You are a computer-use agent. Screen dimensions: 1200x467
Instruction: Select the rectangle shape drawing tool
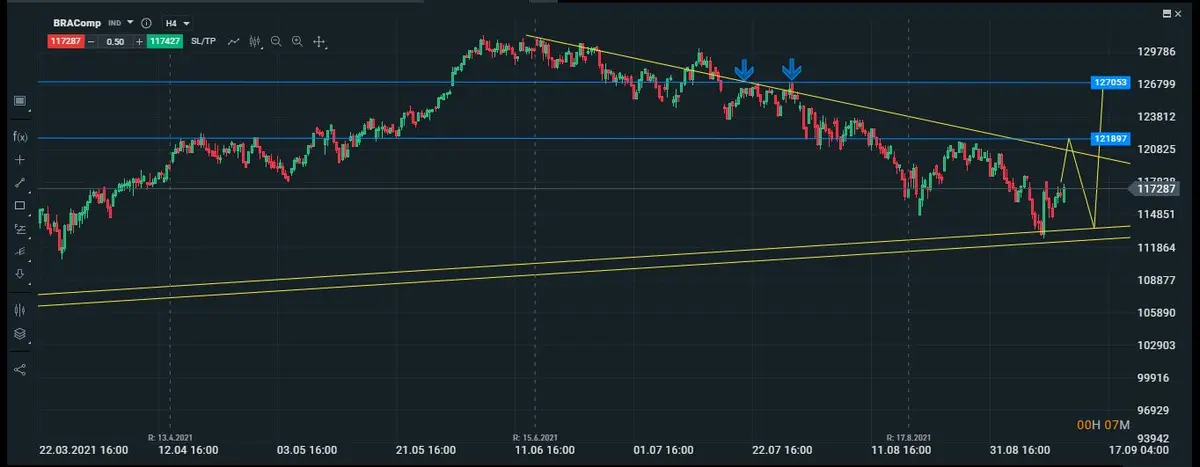[x=20, y=205]
